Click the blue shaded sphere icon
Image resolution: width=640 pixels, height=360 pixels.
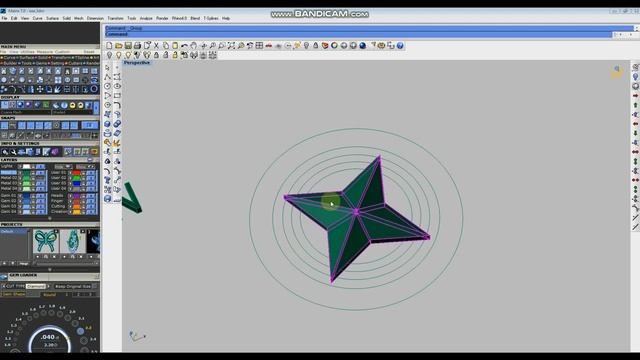(362, 46)
